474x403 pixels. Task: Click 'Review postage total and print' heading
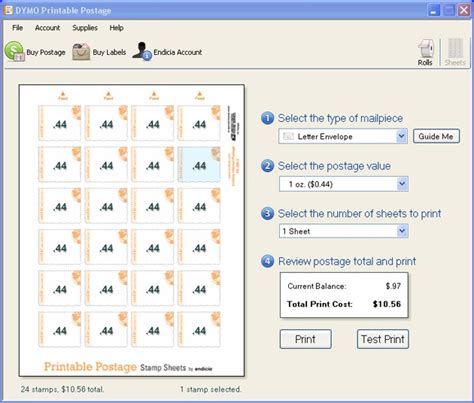[347, 261]
